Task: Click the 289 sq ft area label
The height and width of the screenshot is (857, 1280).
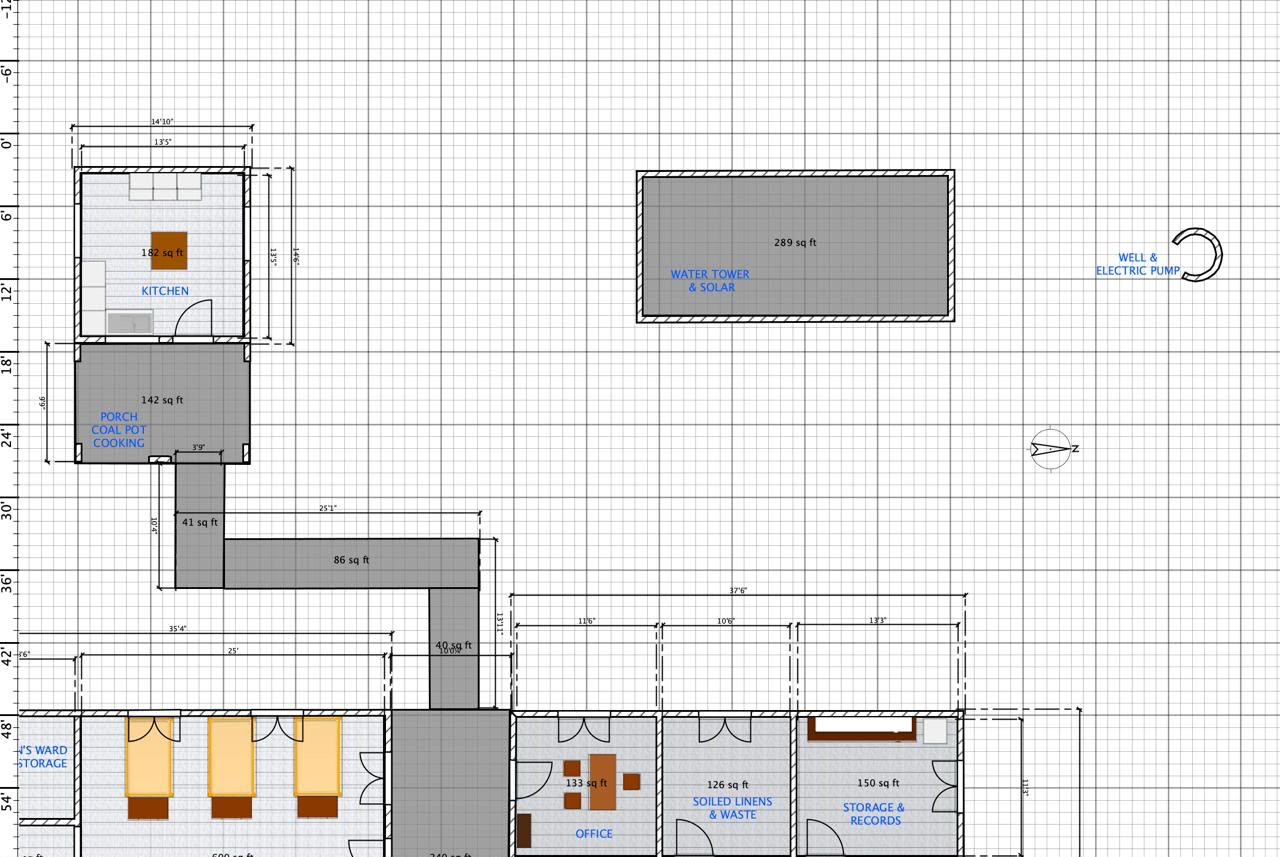Action: pyautogui.click(x=795, y=242)
